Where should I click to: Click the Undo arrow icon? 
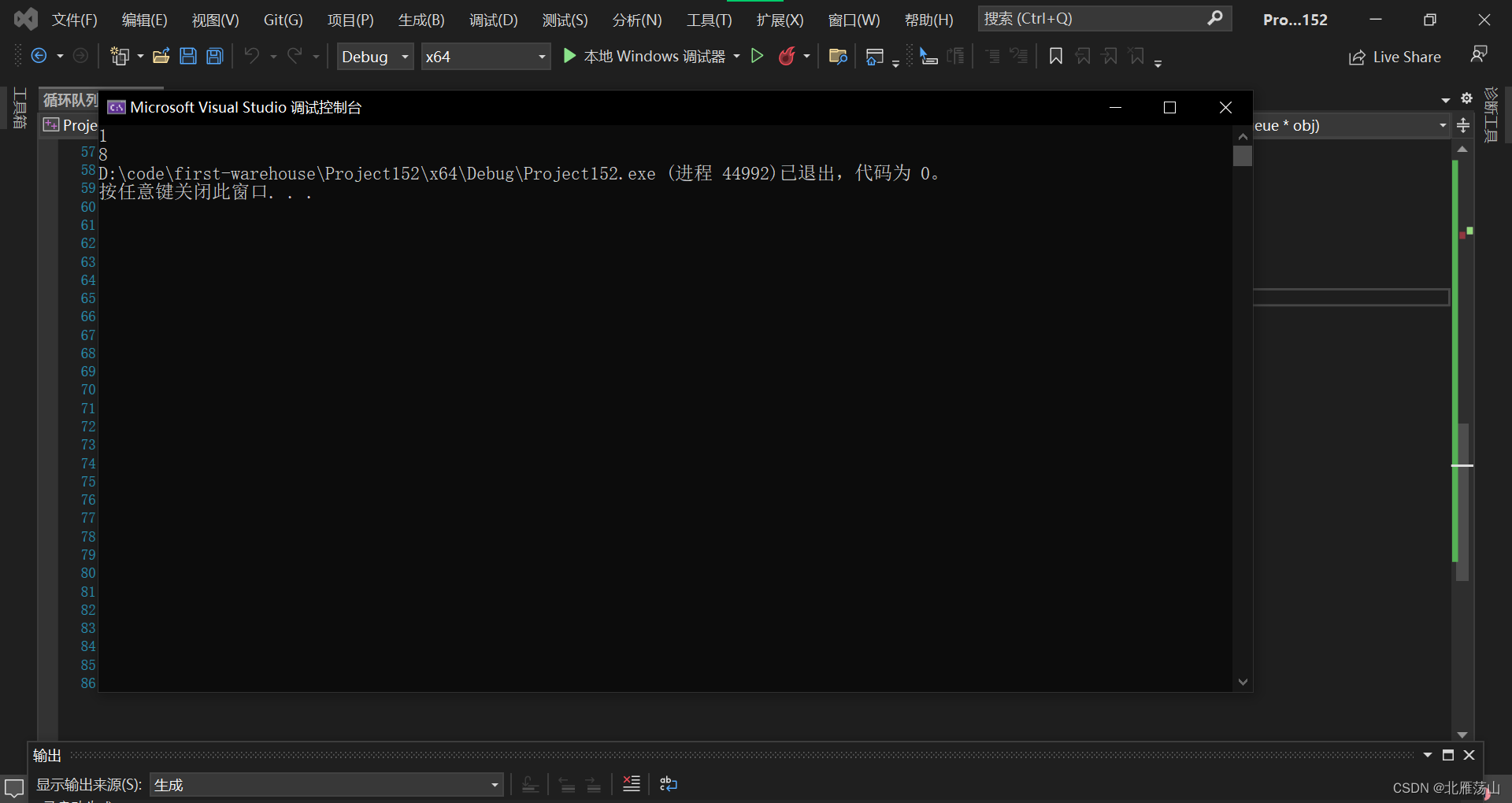click(252, 56)
